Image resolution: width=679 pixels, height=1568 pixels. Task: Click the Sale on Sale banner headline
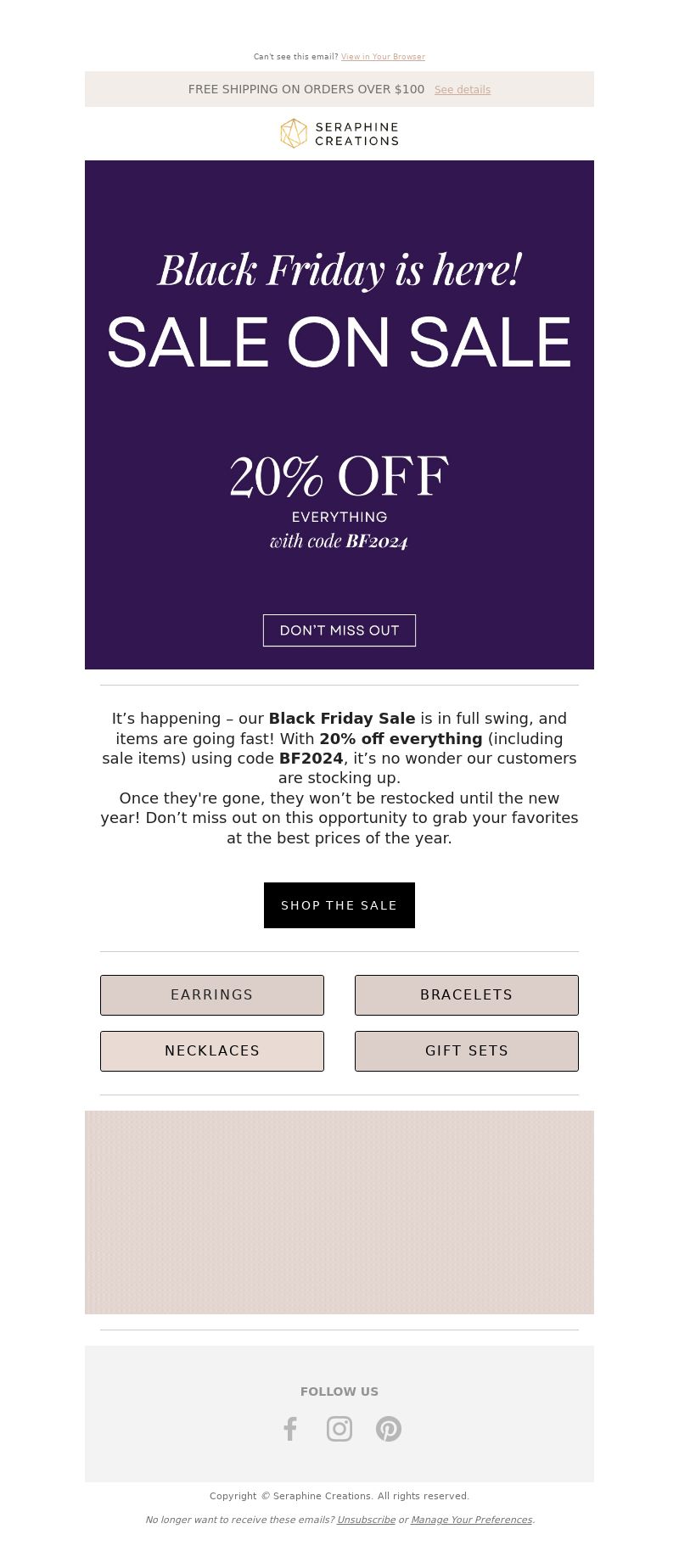point(339,343)
